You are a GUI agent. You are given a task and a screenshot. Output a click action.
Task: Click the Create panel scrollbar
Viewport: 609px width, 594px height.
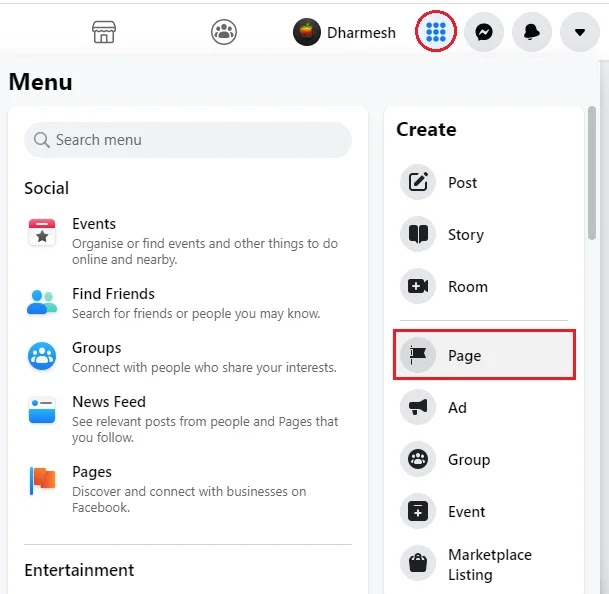click(x=592, y=173)
